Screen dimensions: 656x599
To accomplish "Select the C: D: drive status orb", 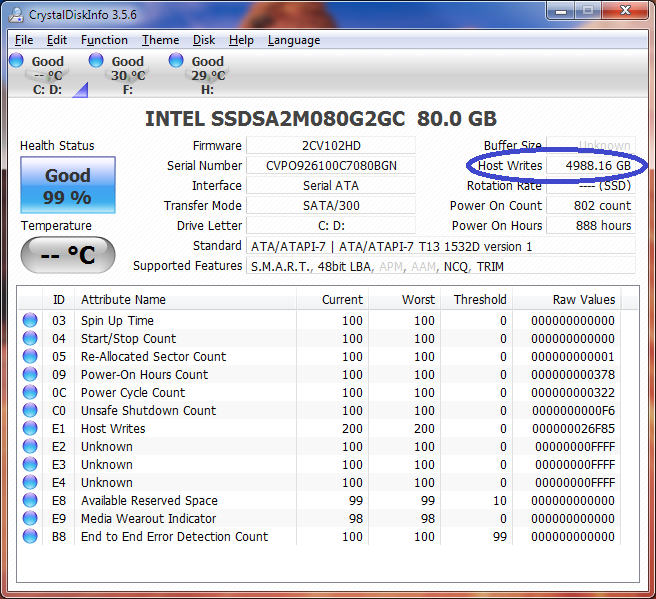I will (x=16, y=60).
